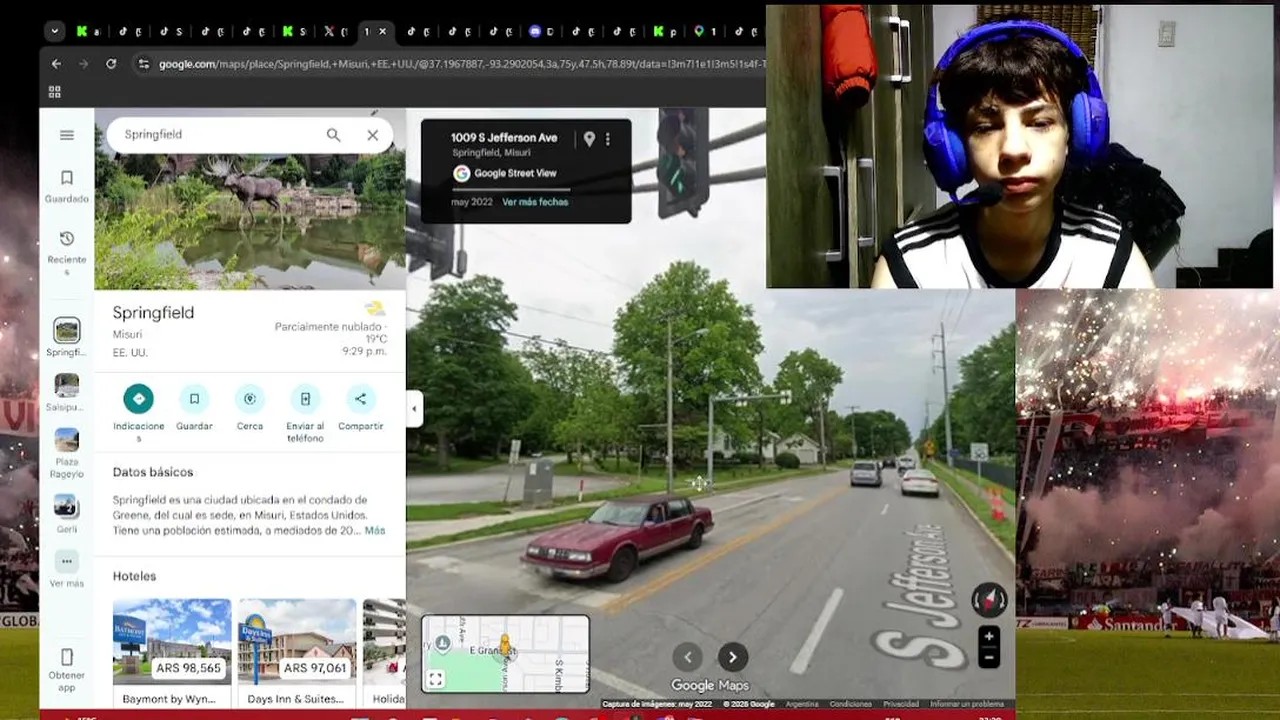Zoom out with the minus button
The height and width of the screenshot is (720, 1280).
tap(989, 658)
